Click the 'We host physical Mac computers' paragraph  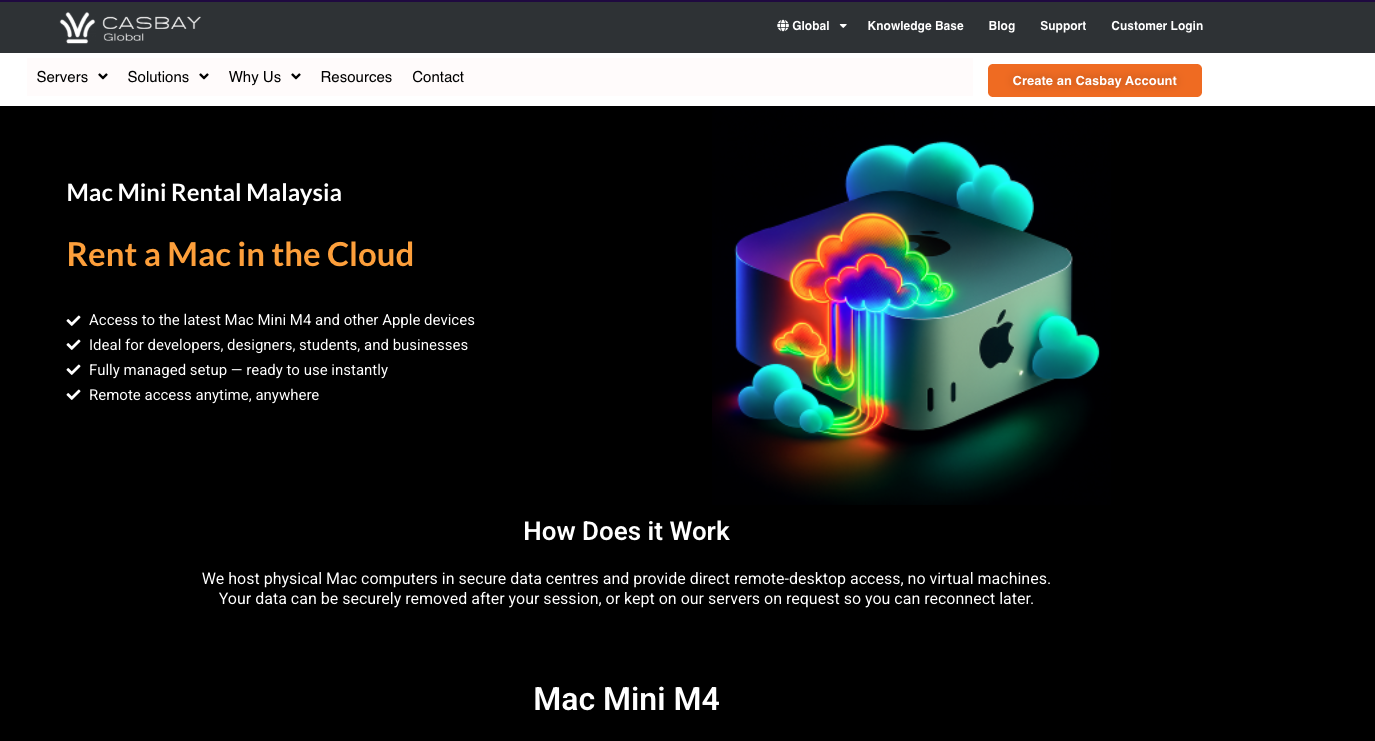[626, 589]
